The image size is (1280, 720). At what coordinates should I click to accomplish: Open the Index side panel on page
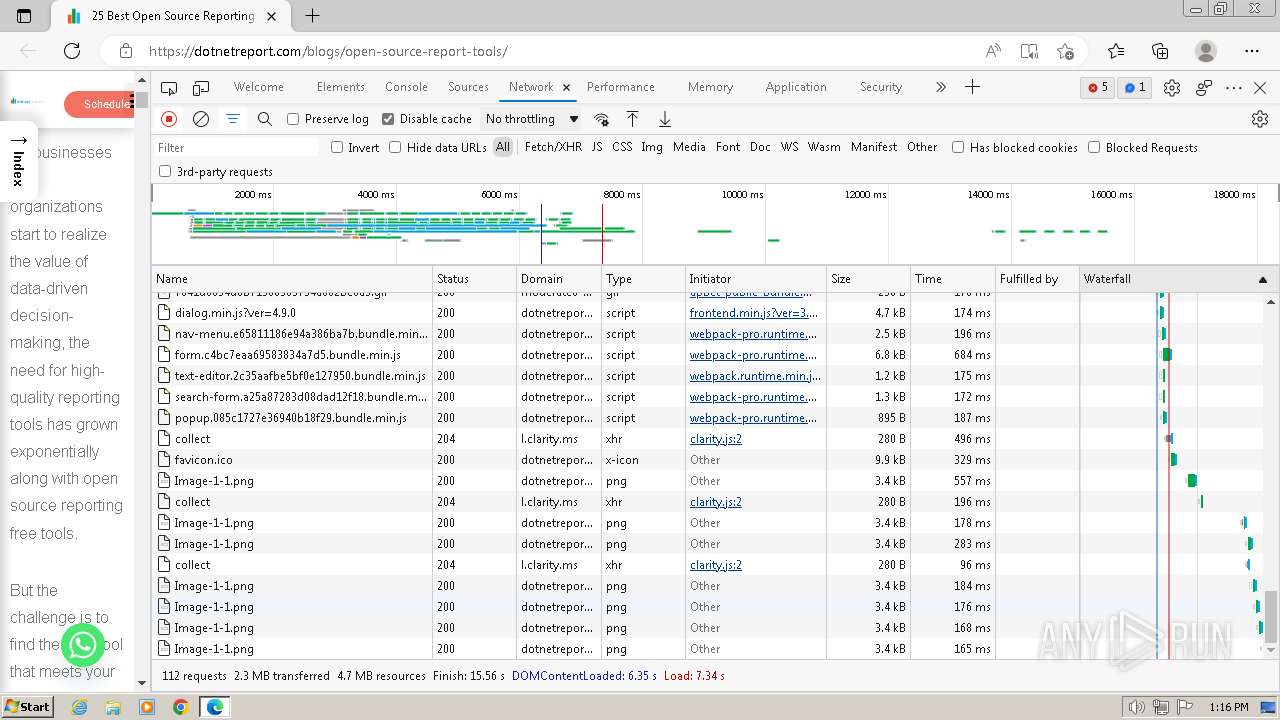pyautogui.click(x=18, y=160)
